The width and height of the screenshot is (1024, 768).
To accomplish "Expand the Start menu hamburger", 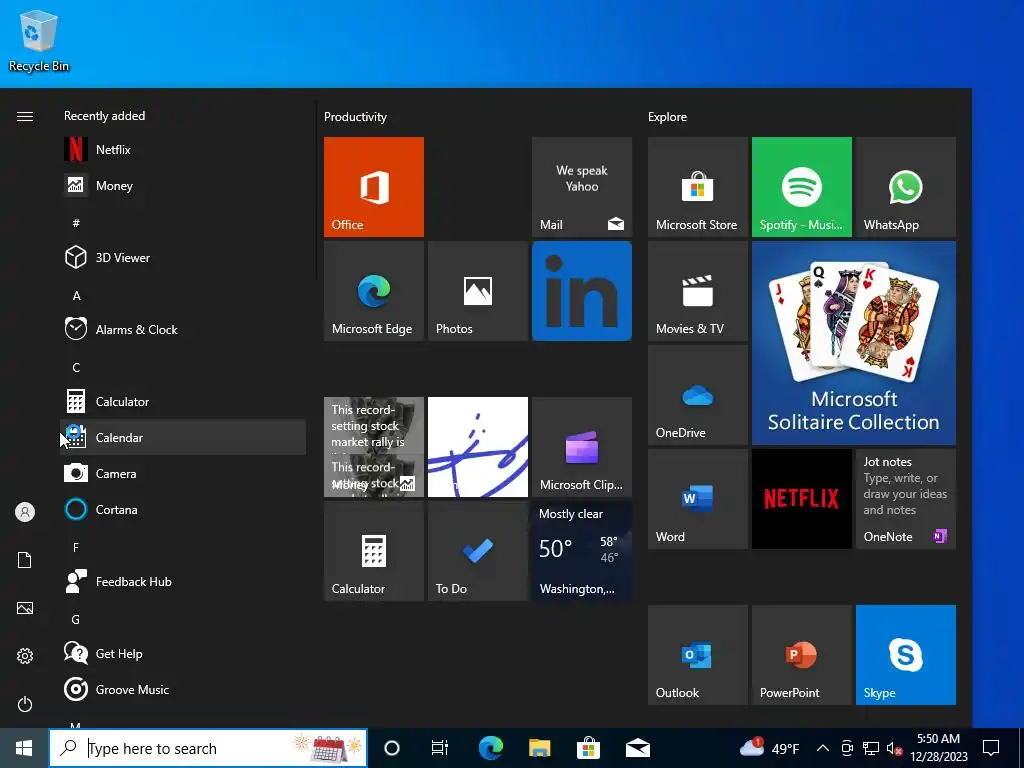I will point(25,116).
